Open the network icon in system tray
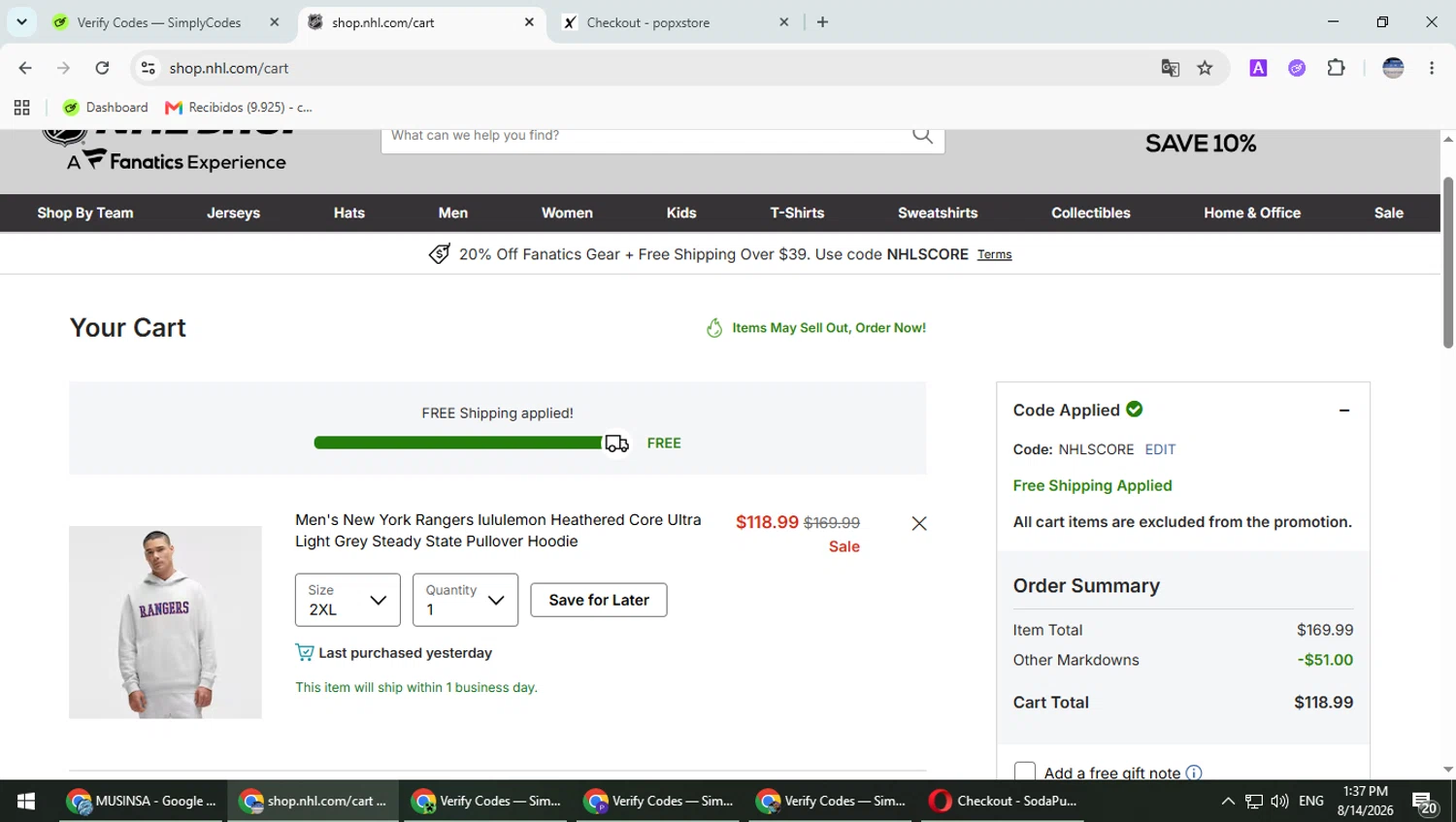The width and height of the screenshot is (1456, 822). [x=1254, y=801]
